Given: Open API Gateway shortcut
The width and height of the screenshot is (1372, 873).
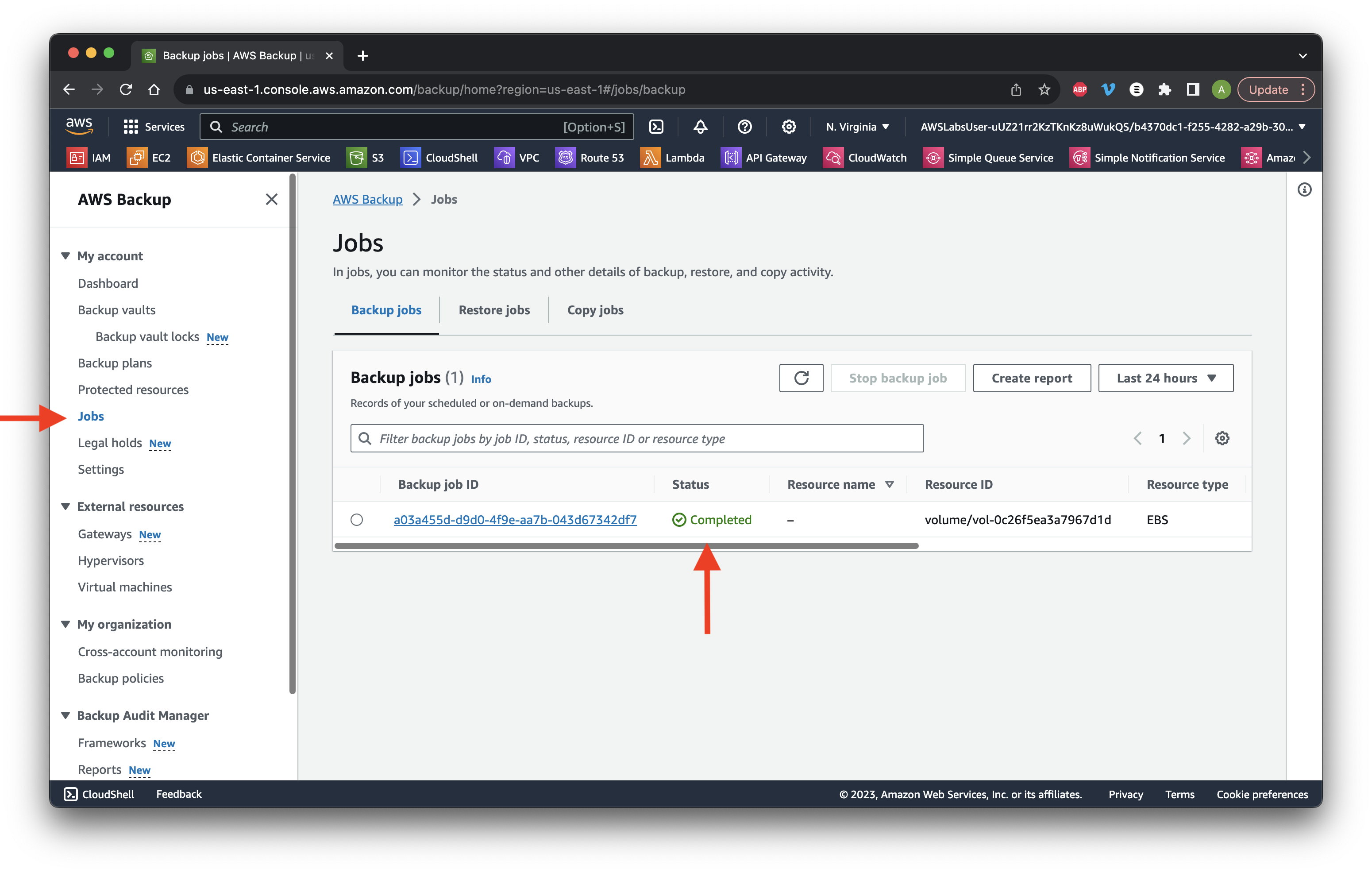Looking at the screenshot, I should point(764,158).
